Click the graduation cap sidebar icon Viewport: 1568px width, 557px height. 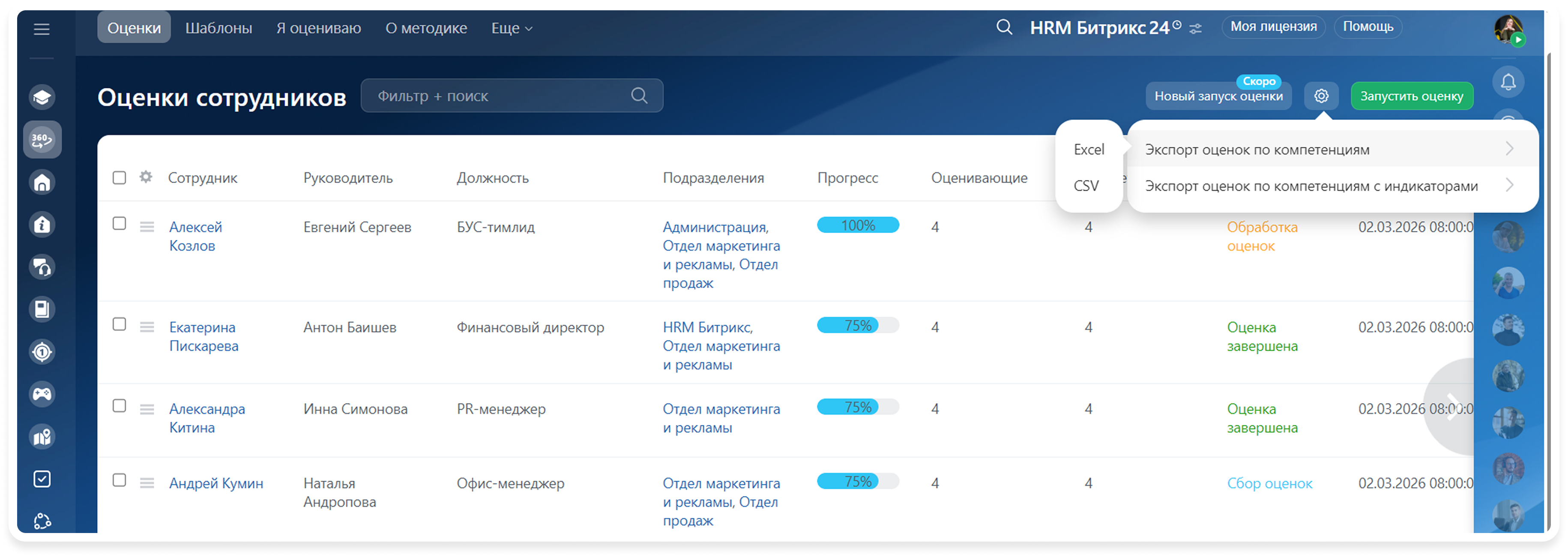coord(42,97)
